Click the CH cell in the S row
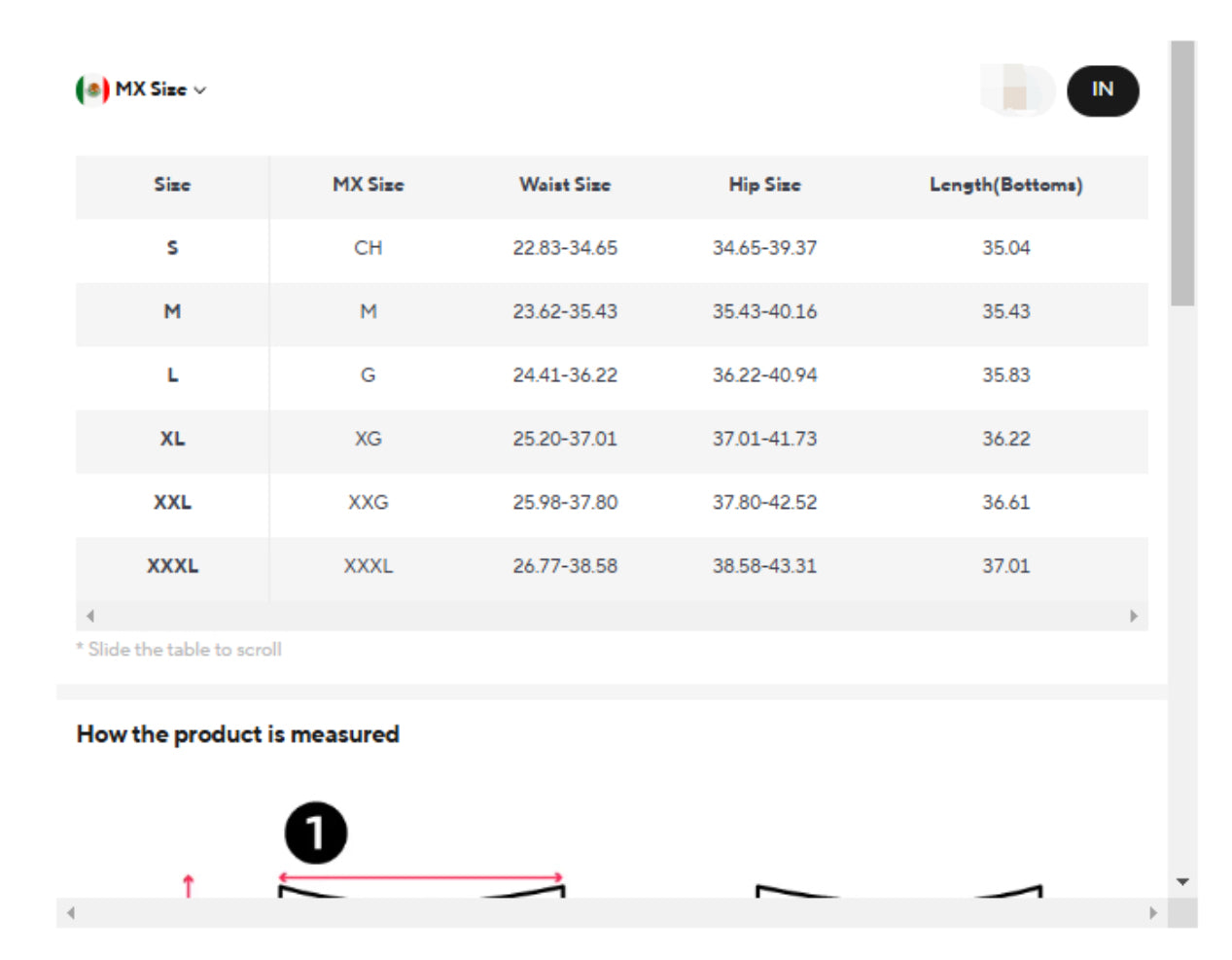 (x=368, y=248)
